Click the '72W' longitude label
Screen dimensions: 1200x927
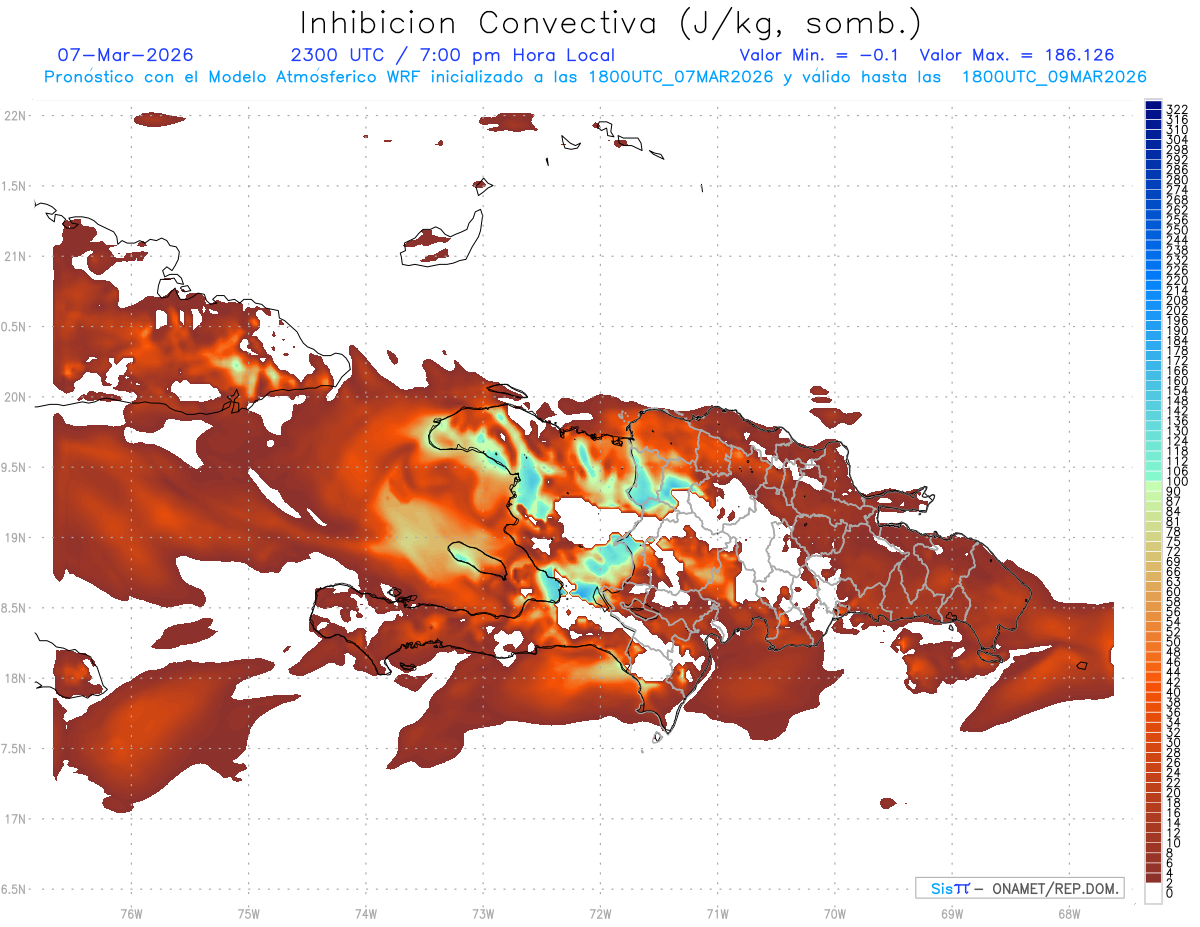(x=600, y=913)
